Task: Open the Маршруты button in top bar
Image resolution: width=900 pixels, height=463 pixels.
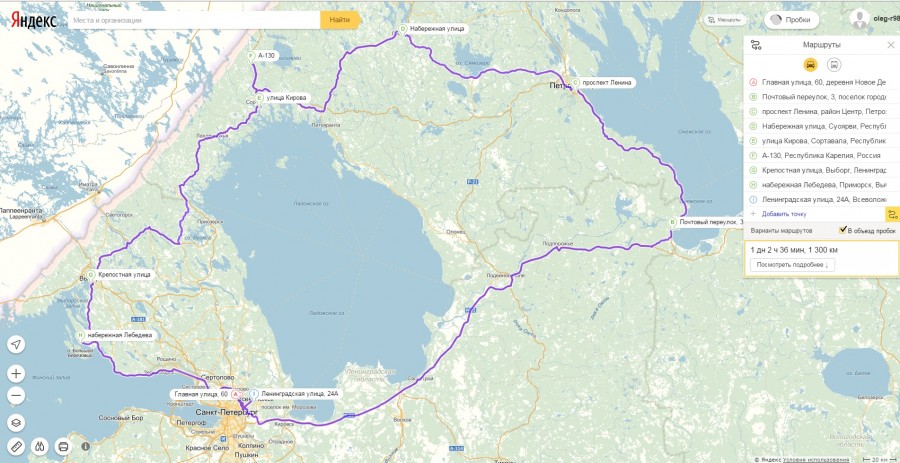Action: 726,20
